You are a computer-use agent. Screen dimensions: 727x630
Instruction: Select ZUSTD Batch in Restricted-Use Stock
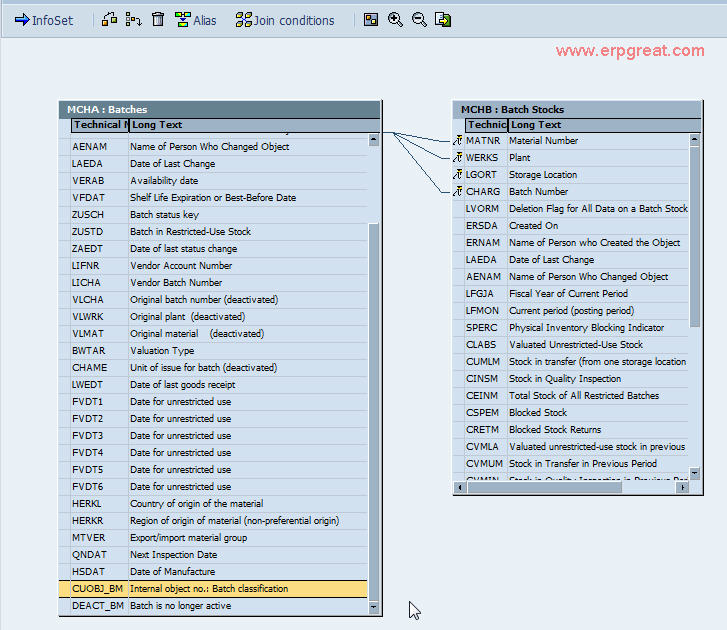pyautogui.click(x=213, y=232)
